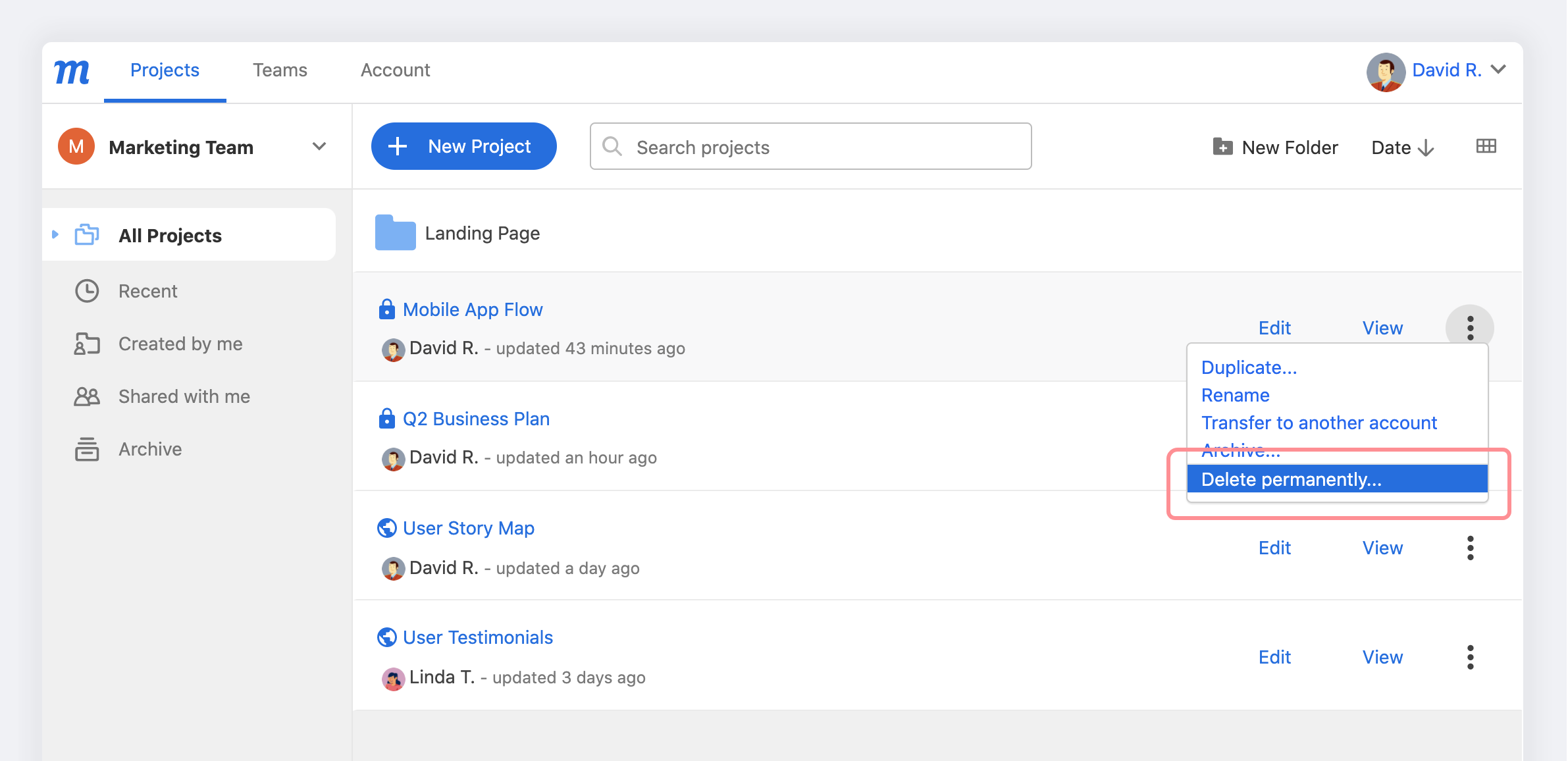Open Recent projects in the sidebar
The image size is (1568, 761).
click(x=147, y=291)
